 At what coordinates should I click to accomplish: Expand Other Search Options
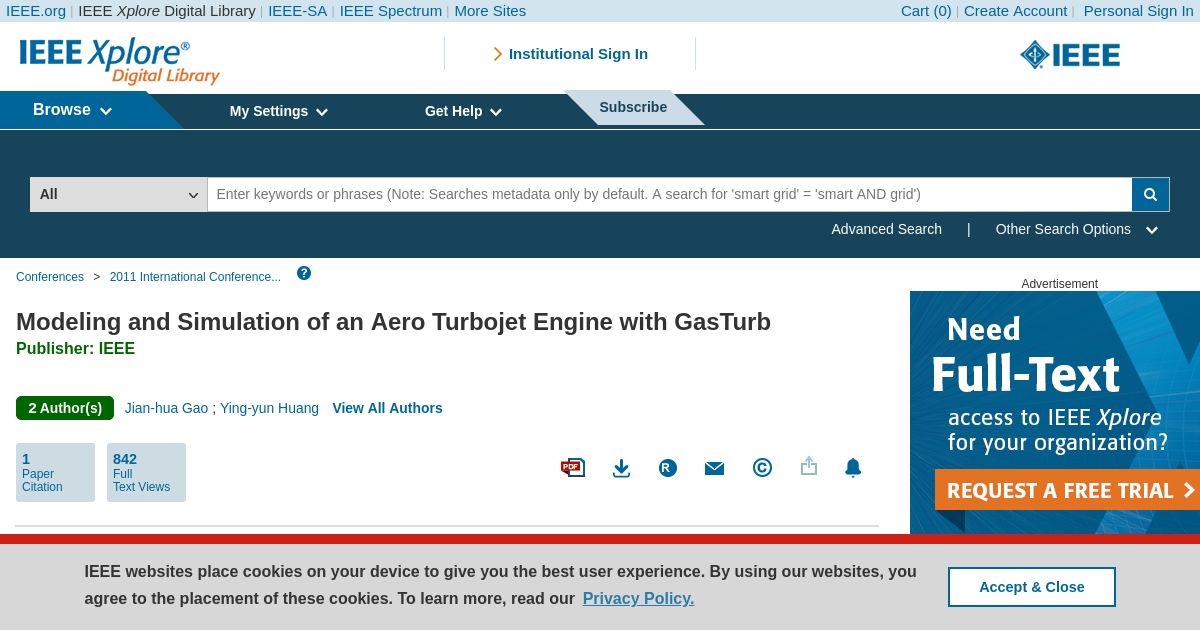pyautogui.click(x=1076, y=229)
